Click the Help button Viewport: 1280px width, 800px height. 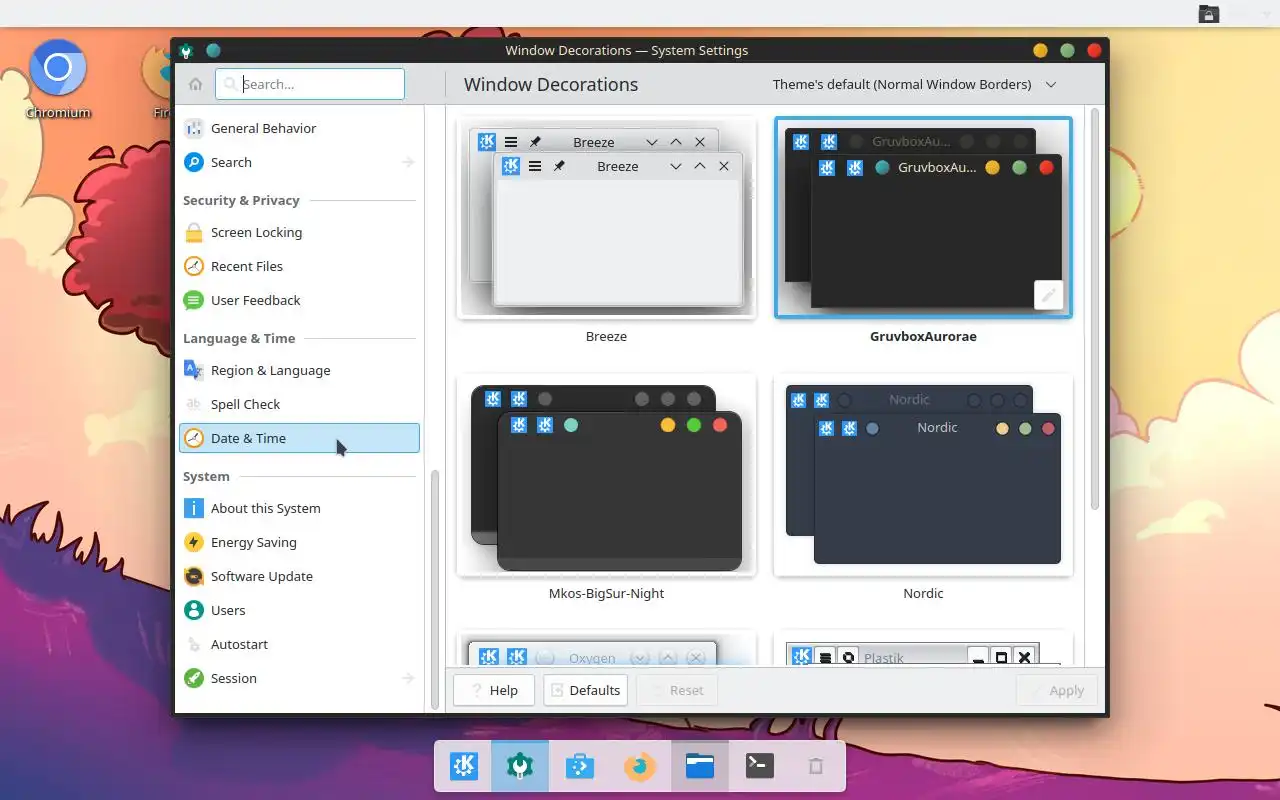tap(494, 690)
